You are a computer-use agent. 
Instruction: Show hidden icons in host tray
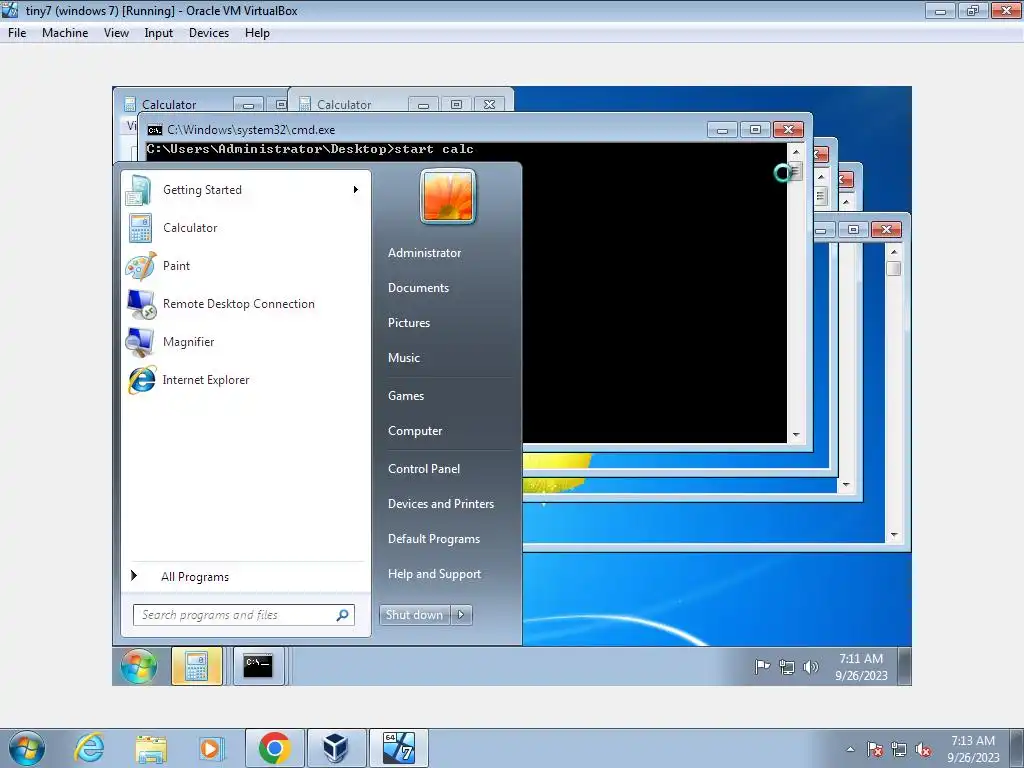(x=850, y=749)
